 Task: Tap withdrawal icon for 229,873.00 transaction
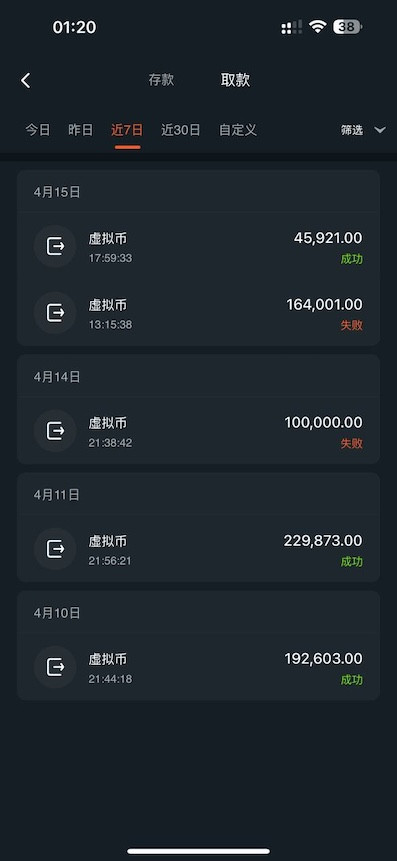(55, 549)
